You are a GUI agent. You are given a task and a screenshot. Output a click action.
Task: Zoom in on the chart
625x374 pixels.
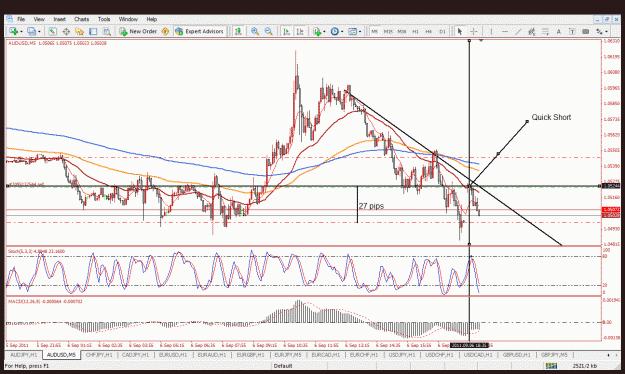255,31
